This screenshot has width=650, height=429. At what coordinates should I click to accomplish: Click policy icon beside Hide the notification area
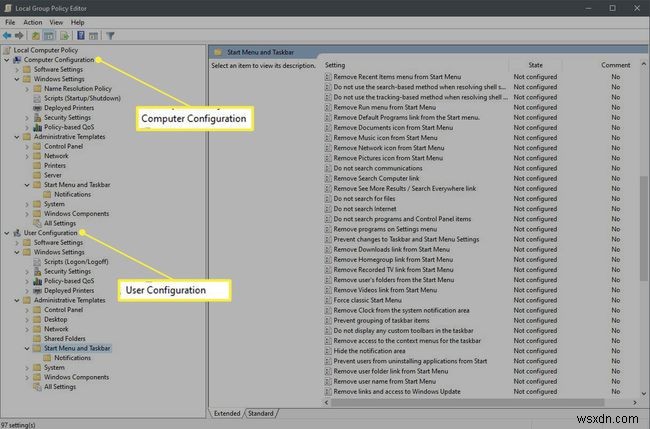(328, 351)
